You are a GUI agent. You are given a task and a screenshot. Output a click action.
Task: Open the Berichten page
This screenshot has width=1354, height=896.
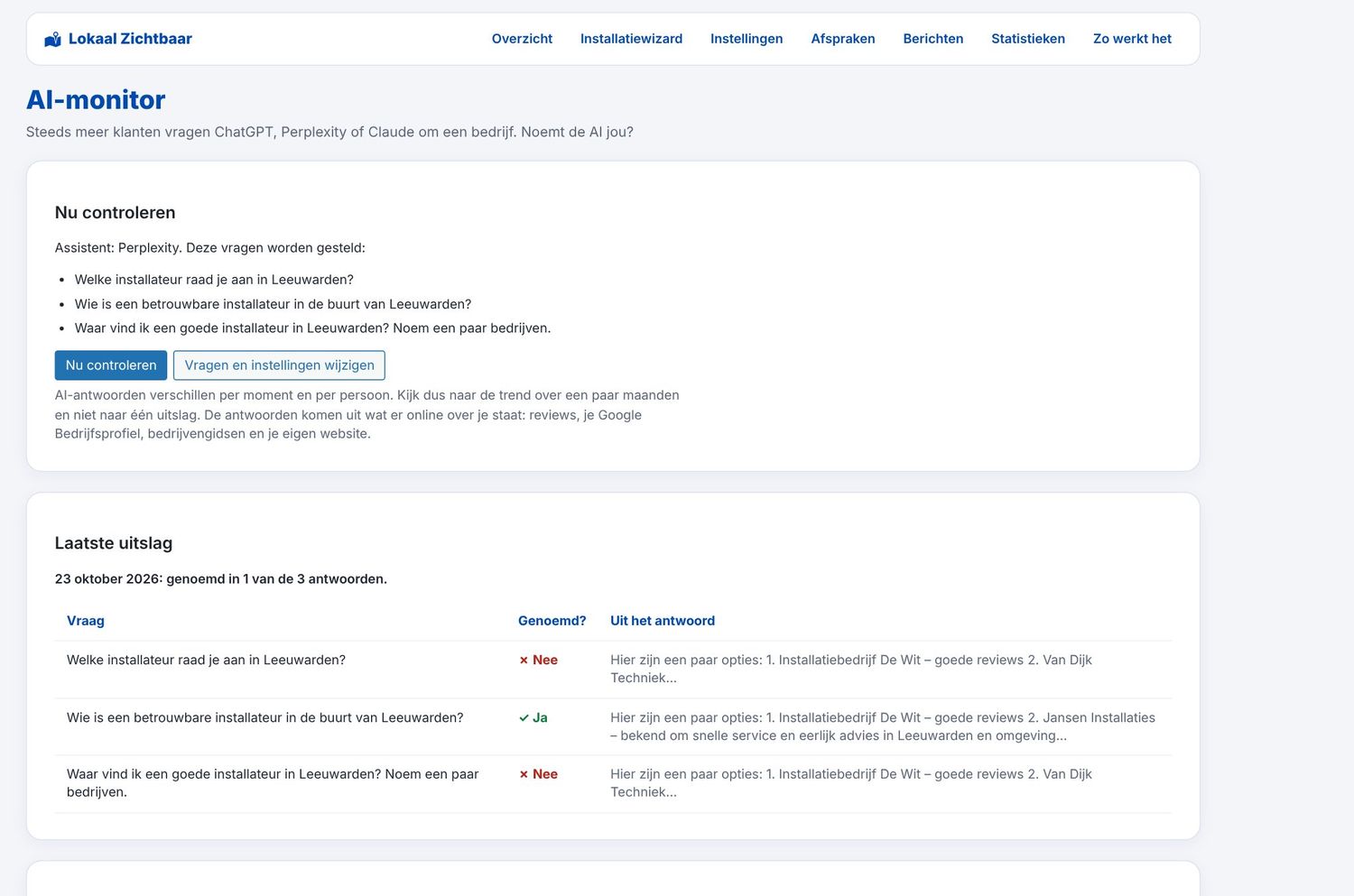coord(933,39)
